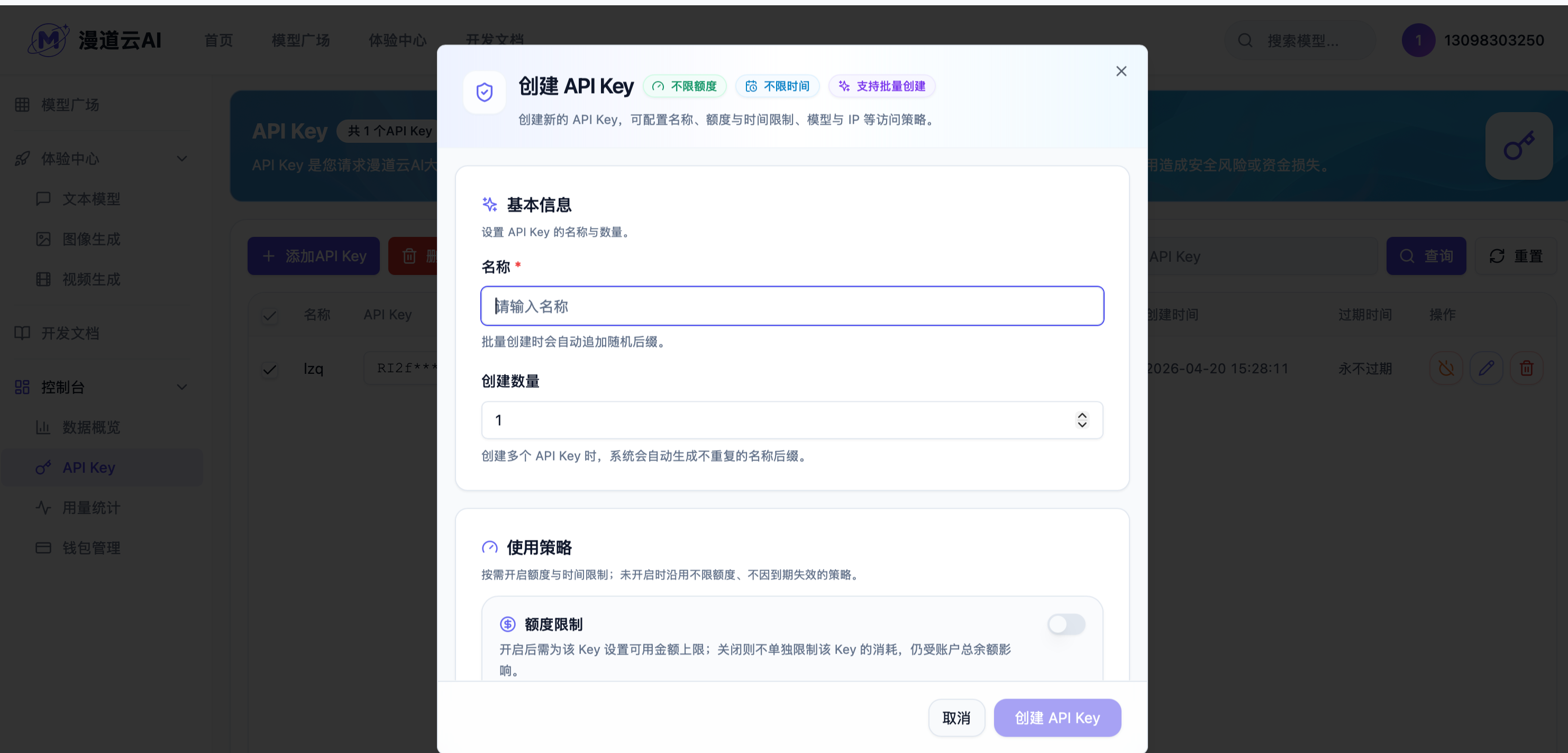Click the API Key search input behind dialog
The image size is (1568, 753).
pos(1261,256)
